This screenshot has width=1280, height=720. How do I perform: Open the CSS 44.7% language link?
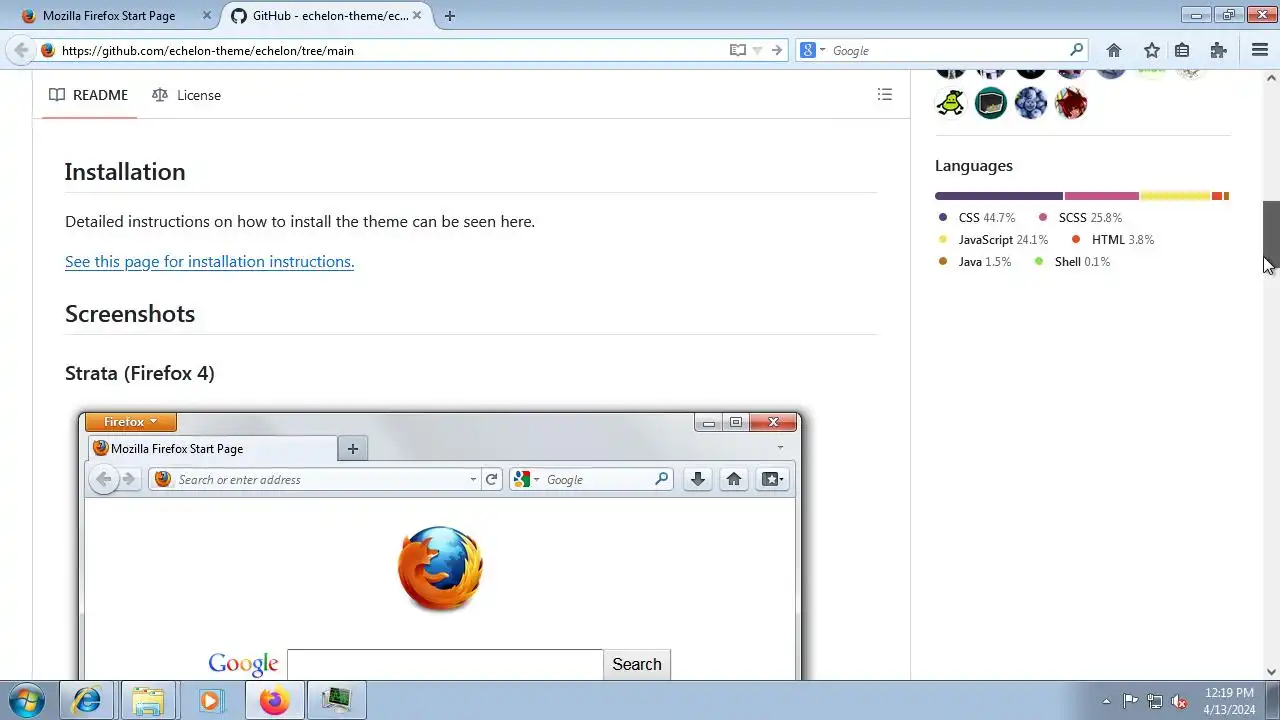click(977, 217)
